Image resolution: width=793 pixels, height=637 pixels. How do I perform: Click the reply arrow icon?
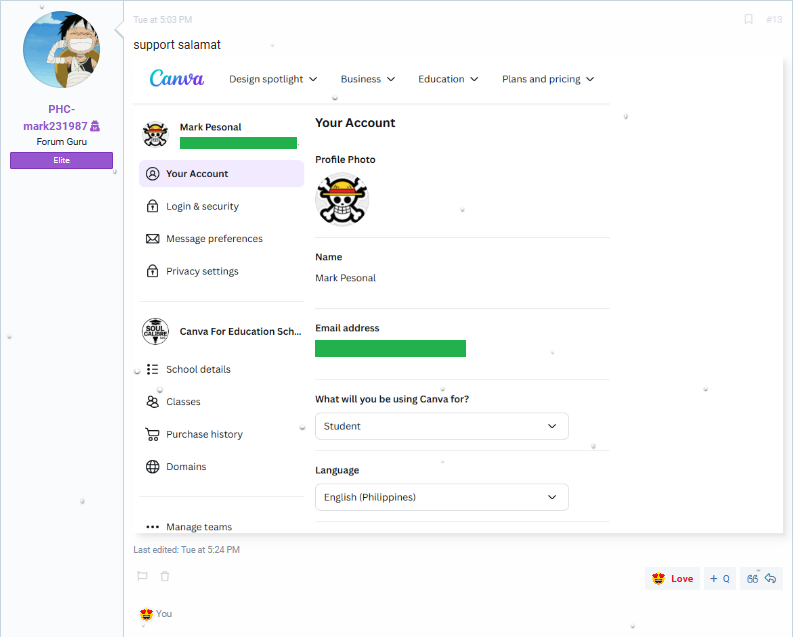pyautogui.click(x=770, y=578)
